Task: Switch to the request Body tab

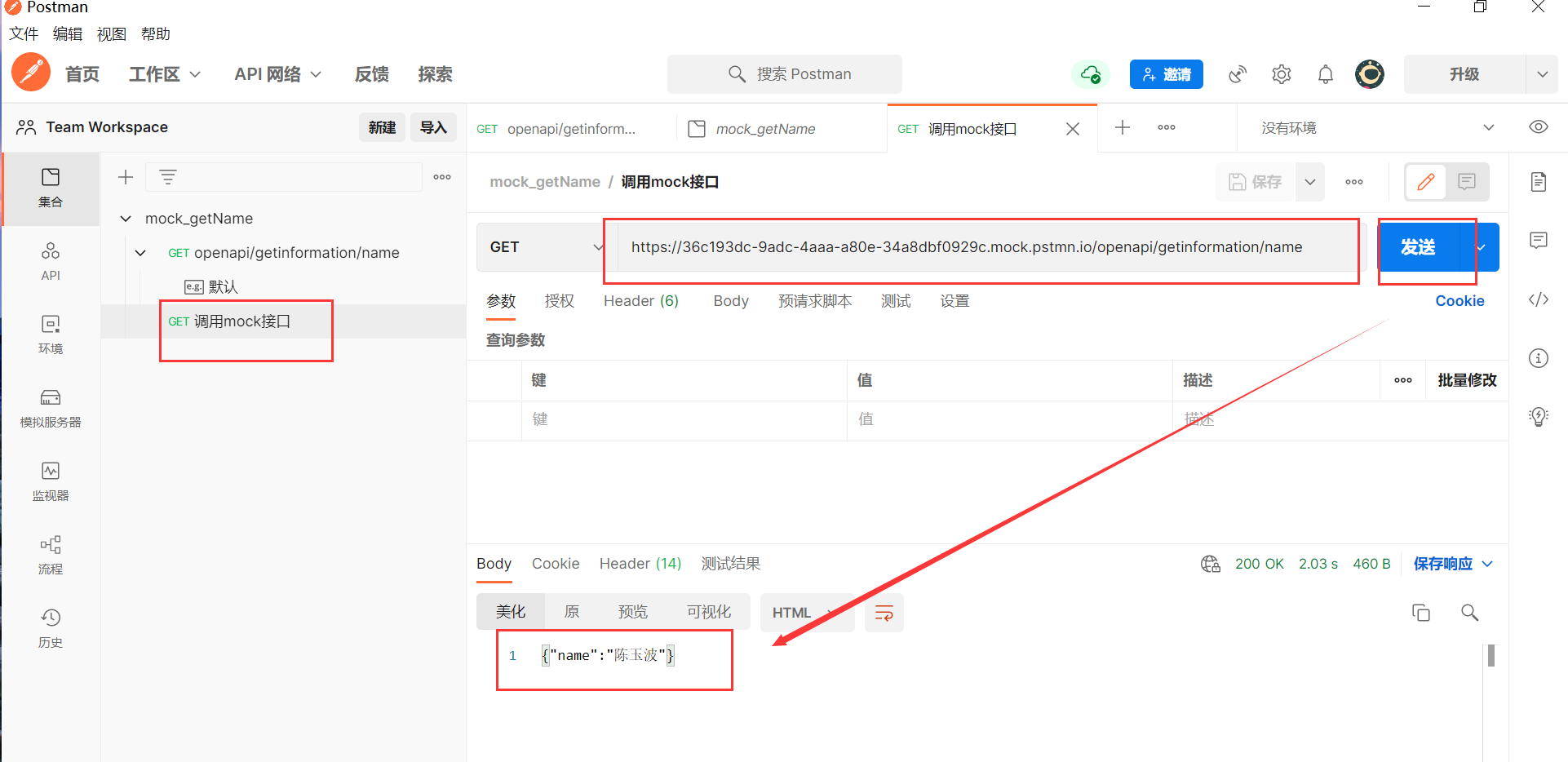Action: 731,301
